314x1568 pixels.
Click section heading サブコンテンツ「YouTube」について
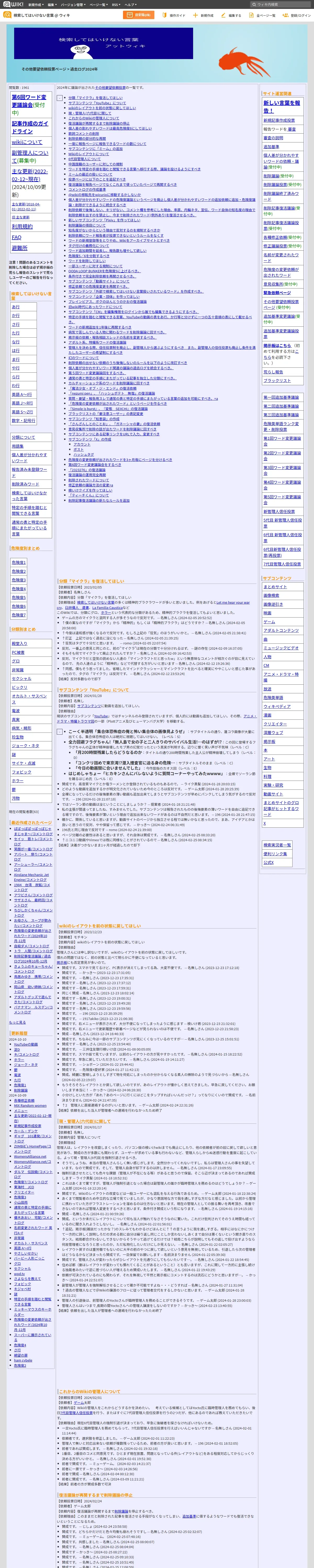point(94,690)
